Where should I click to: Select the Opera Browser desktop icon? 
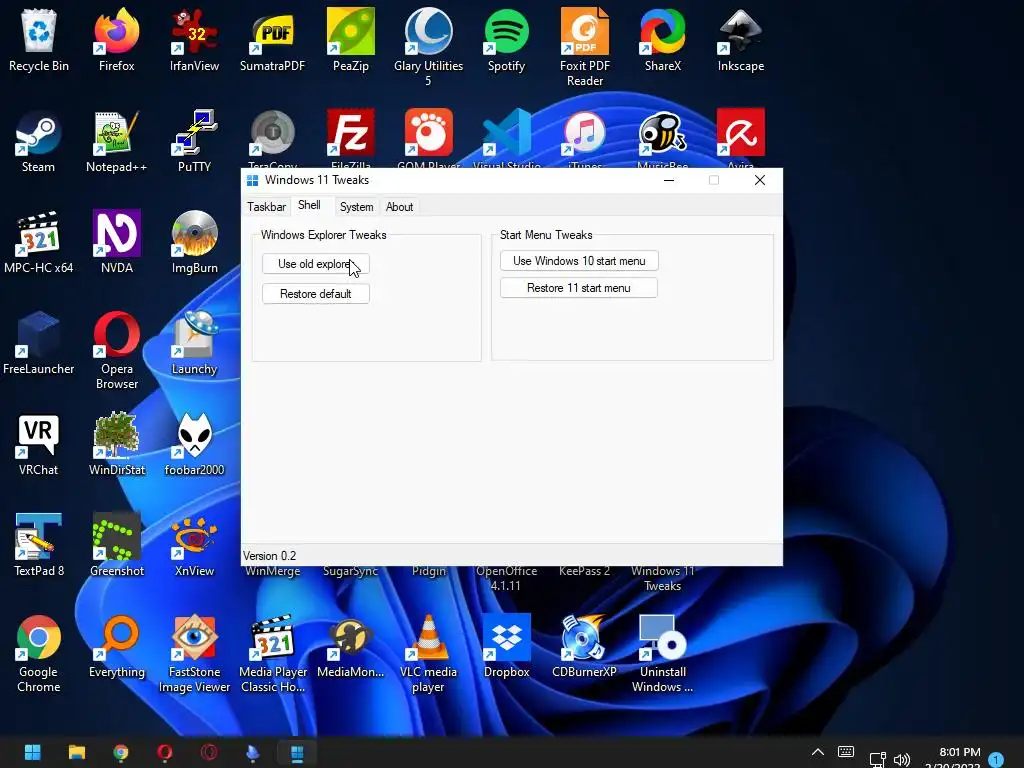click(x=116, y=351)
